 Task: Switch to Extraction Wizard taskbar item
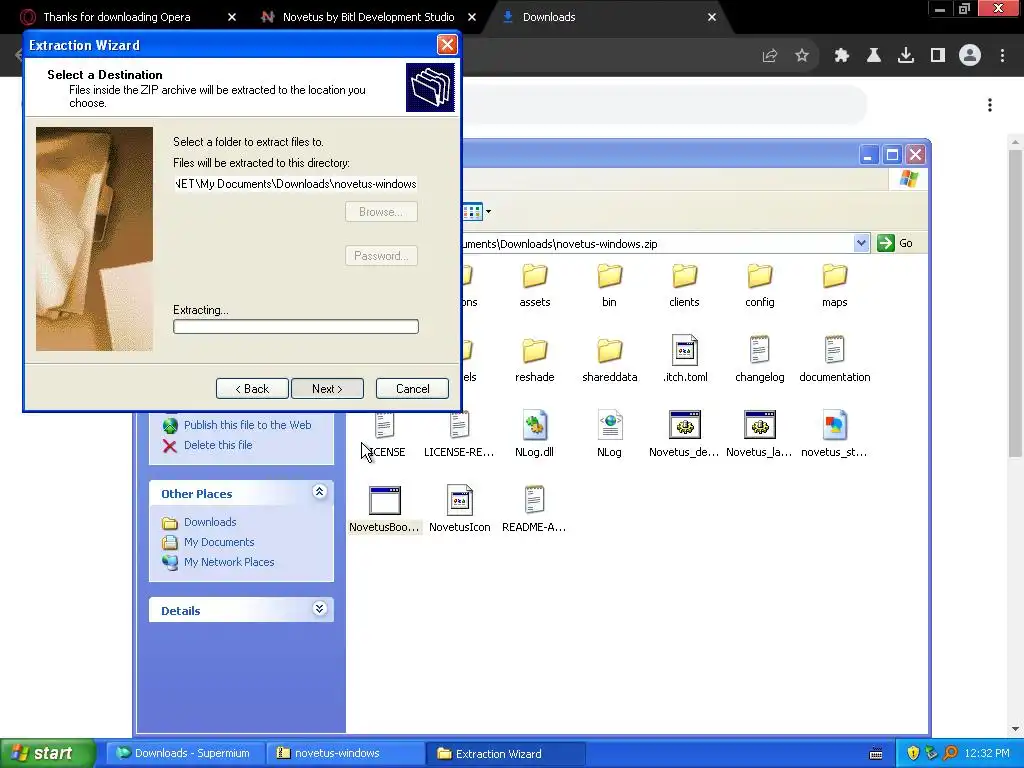point(506,753)
